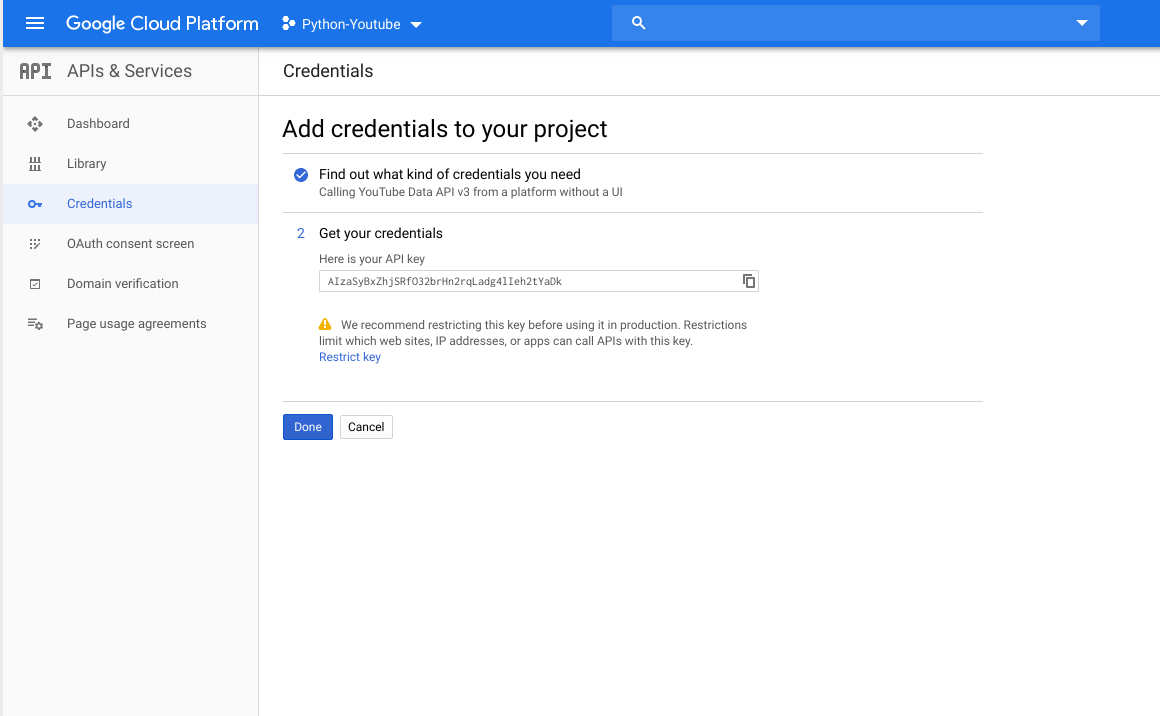Click the Library sidebar icon
The height and width of the screenshot is (716, 1160).
click(35, 163)
